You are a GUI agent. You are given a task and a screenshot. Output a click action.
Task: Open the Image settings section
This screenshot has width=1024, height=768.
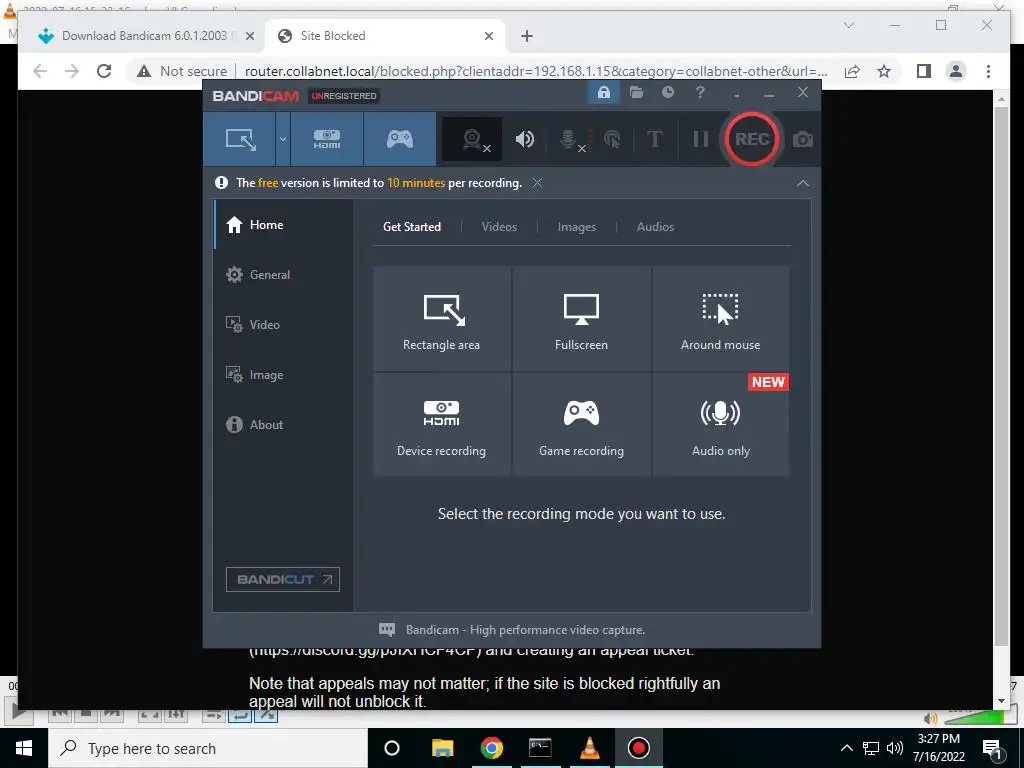(x=281, y=375)
